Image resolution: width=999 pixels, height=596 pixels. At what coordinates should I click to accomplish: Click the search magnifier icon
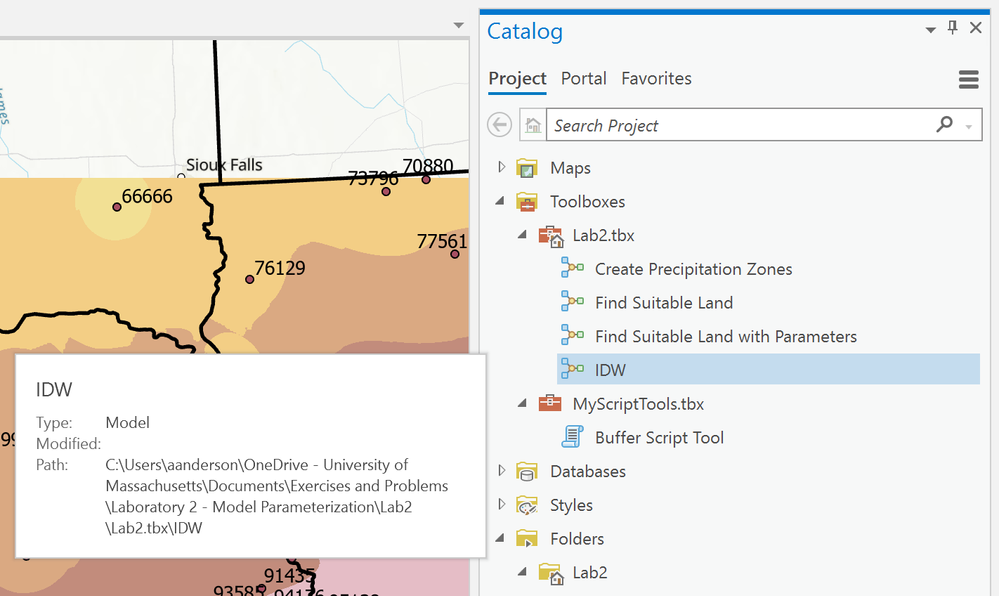pos(944,125)
